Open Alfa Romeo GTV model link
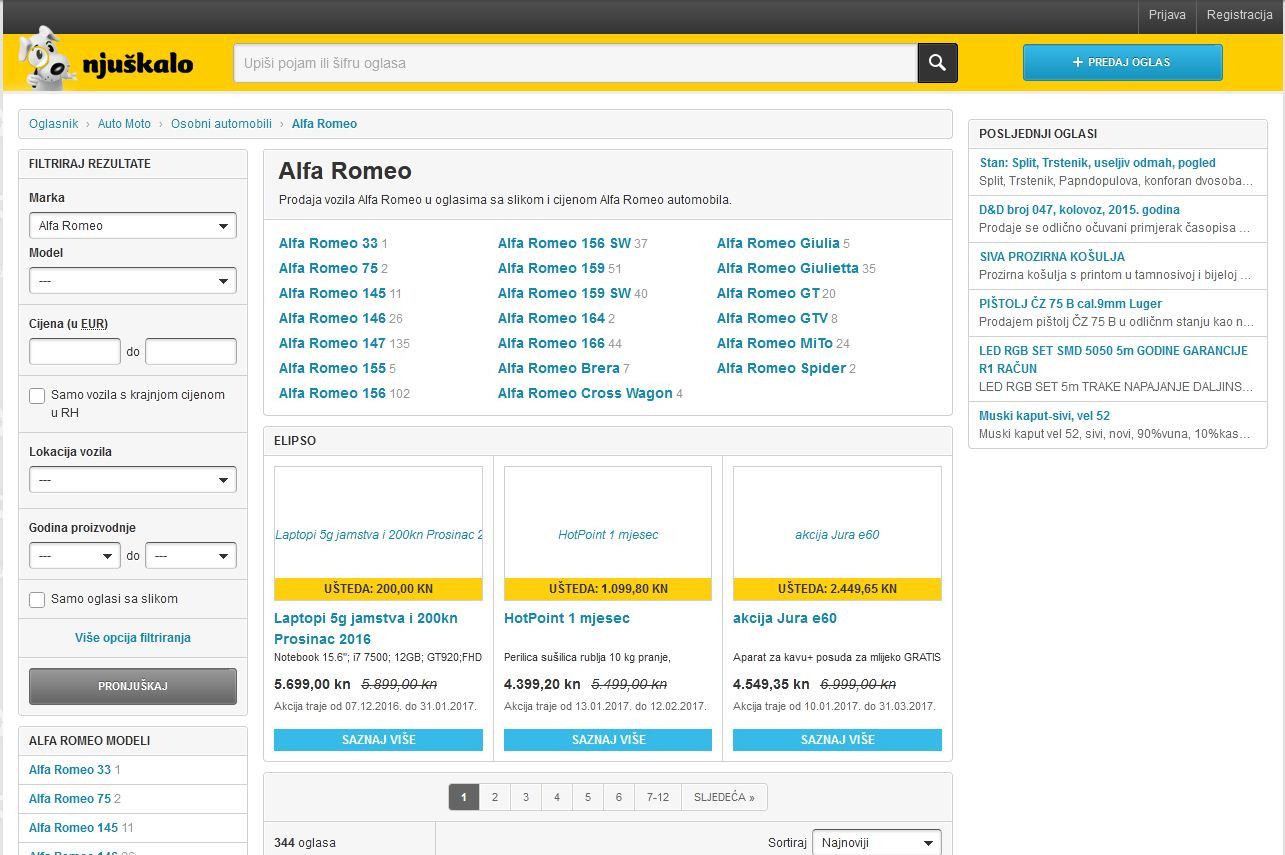 [772, 318]
